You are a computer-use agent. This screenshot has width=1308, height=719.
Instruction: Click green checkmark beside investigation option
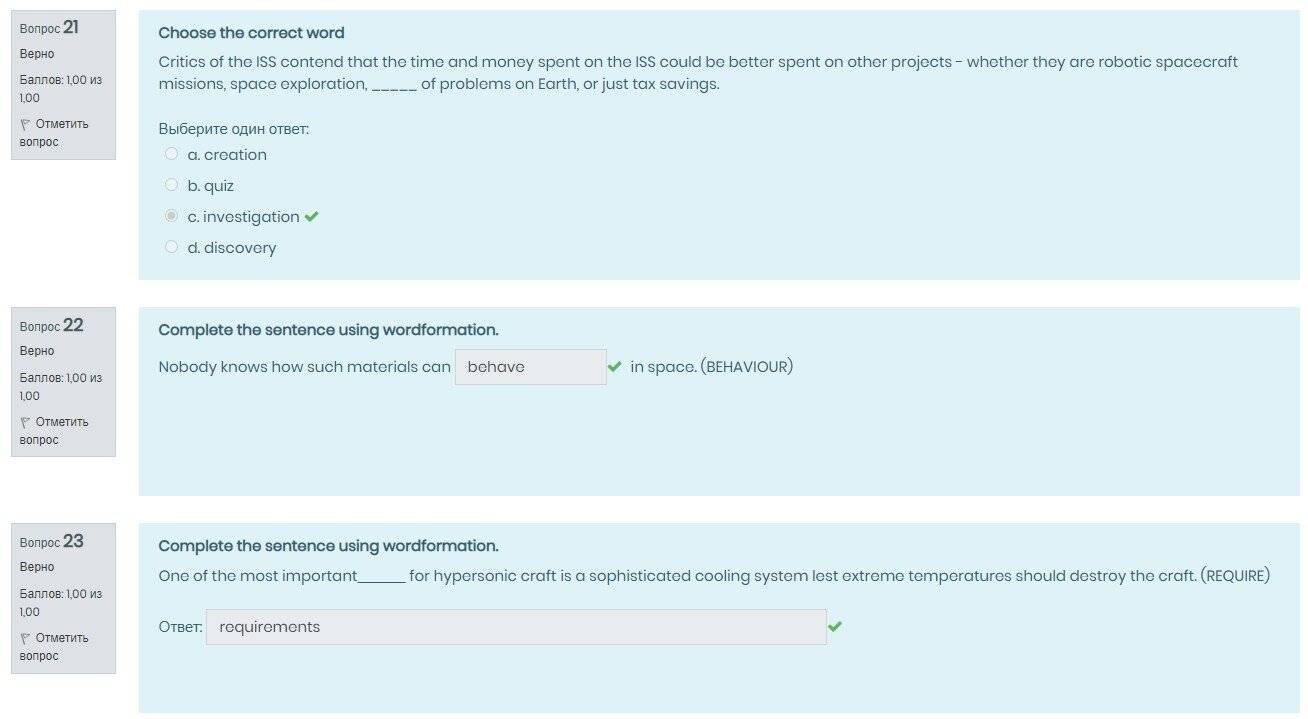click(312, 216)
